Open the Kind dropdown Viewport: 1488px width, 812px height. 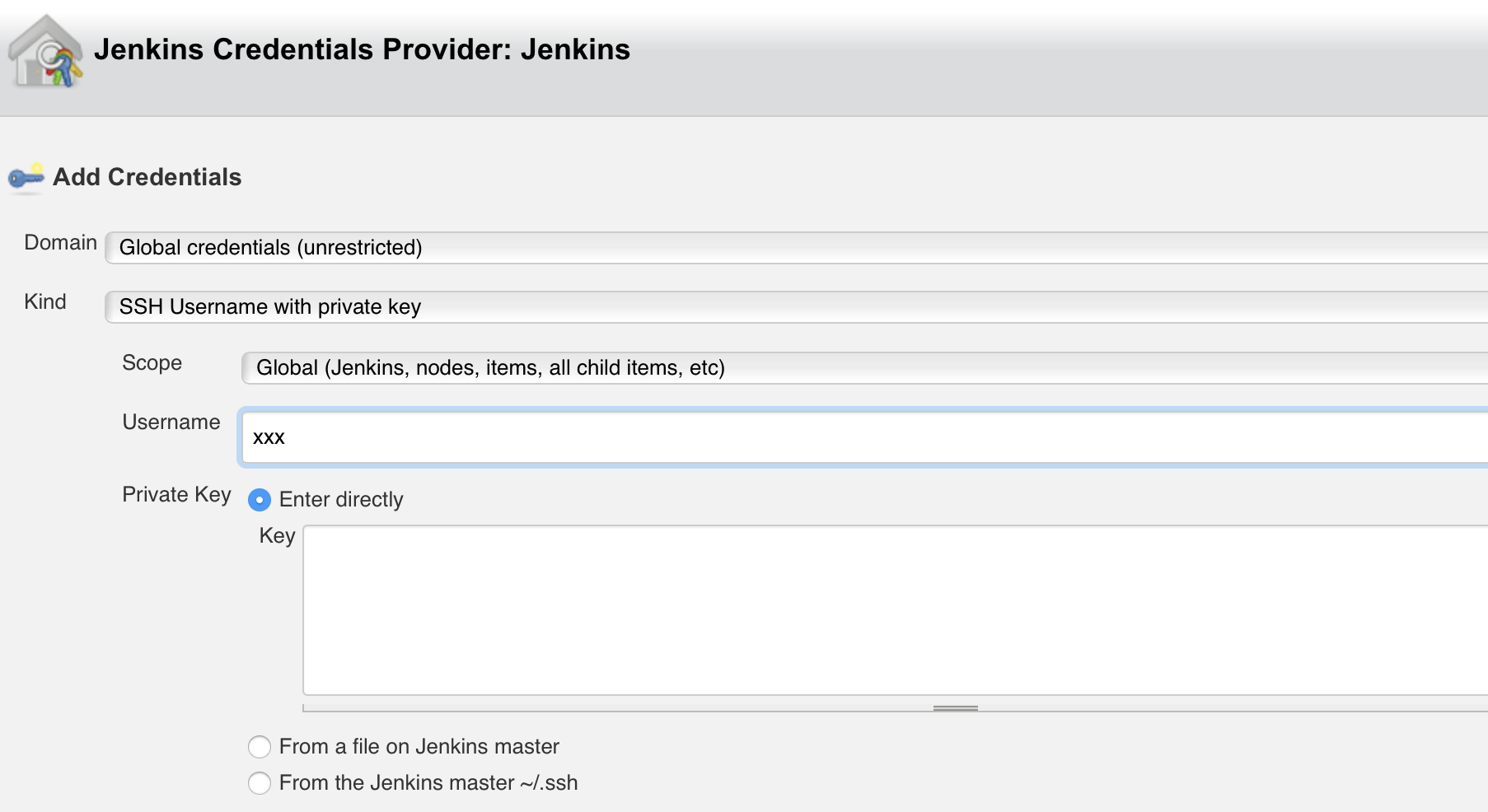pos(796,306)
